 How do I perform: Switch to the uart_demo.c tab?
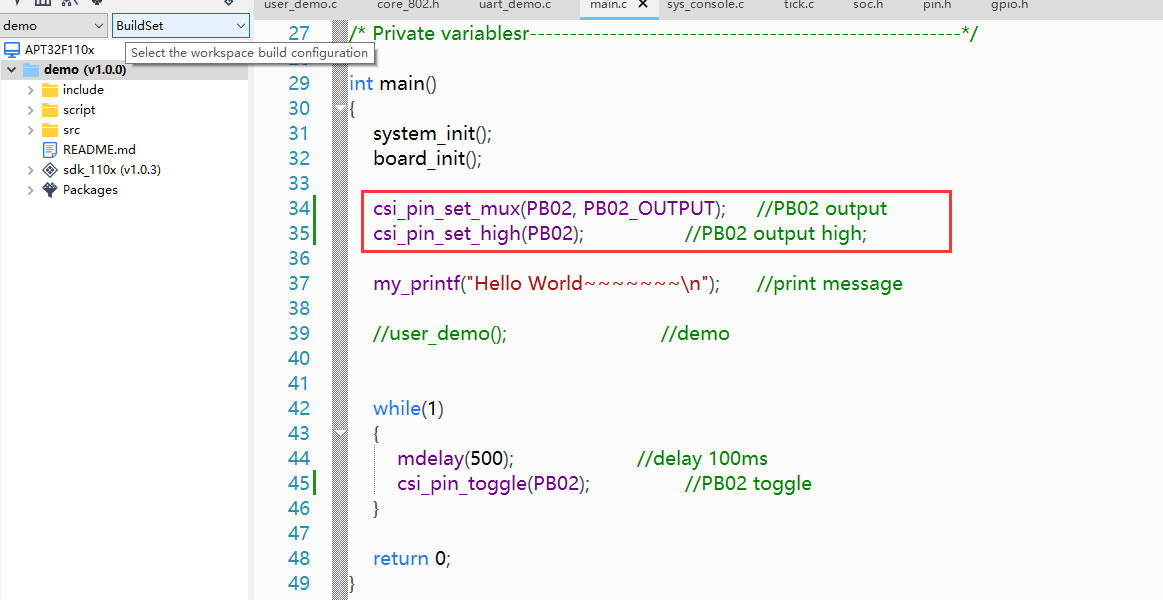click(514, 5)
